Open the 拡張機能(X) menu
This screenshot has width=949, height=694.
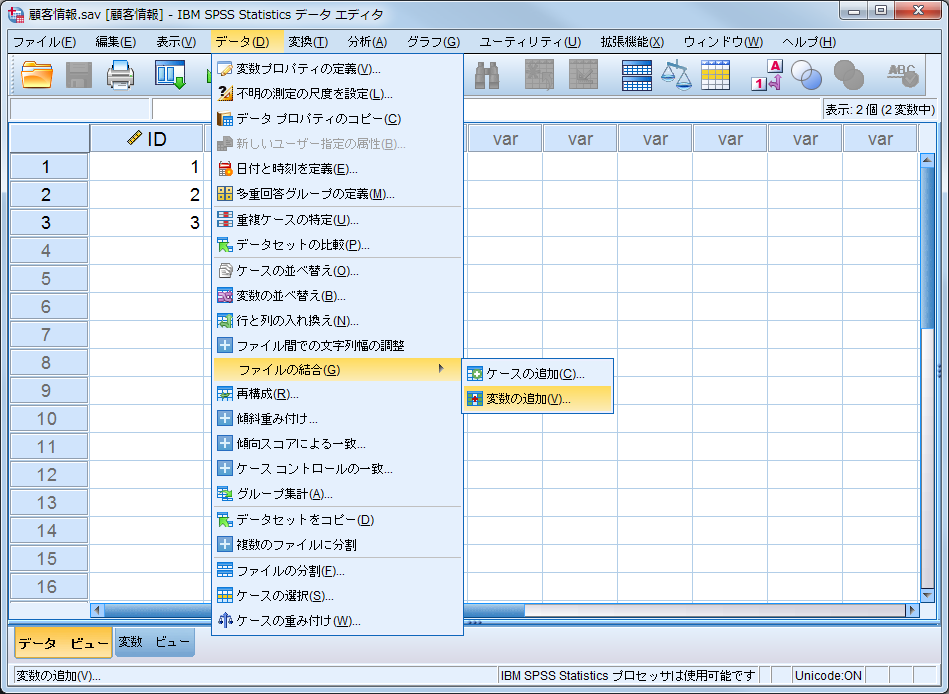pos(632,42)
